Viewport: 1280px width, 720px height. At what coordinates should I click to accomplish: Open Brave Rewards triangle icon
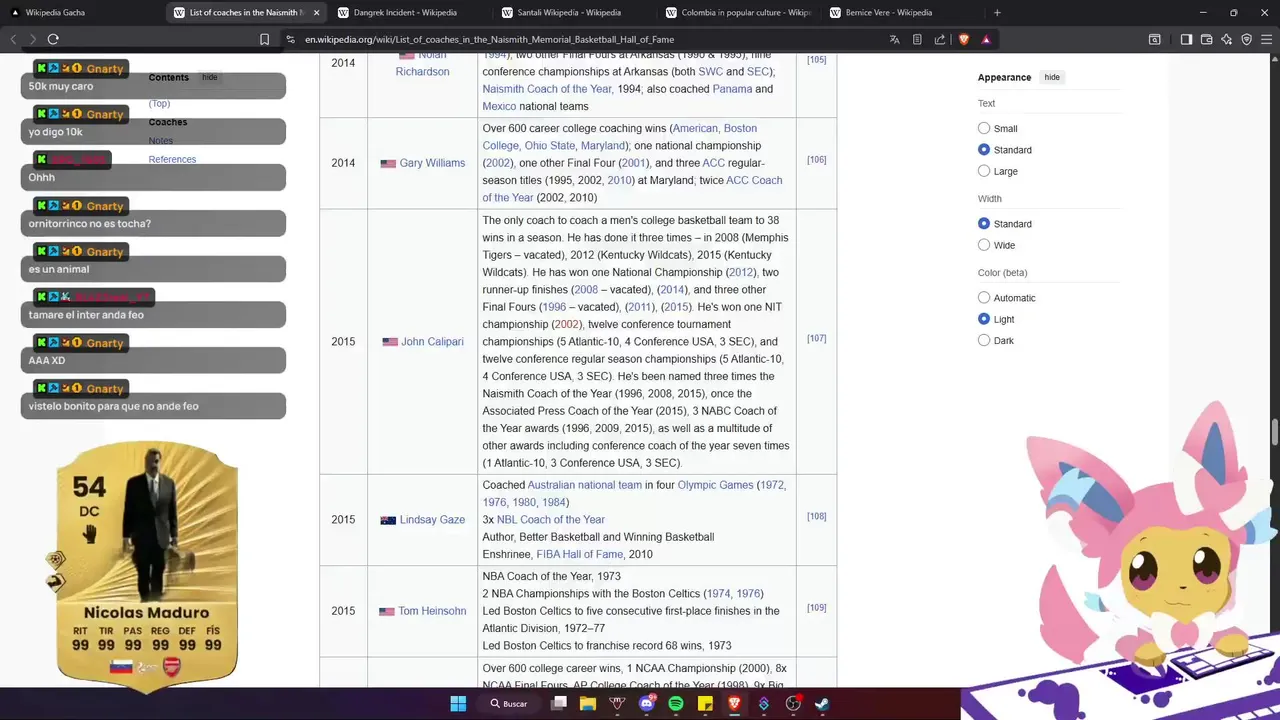click(x=986, y=39)
